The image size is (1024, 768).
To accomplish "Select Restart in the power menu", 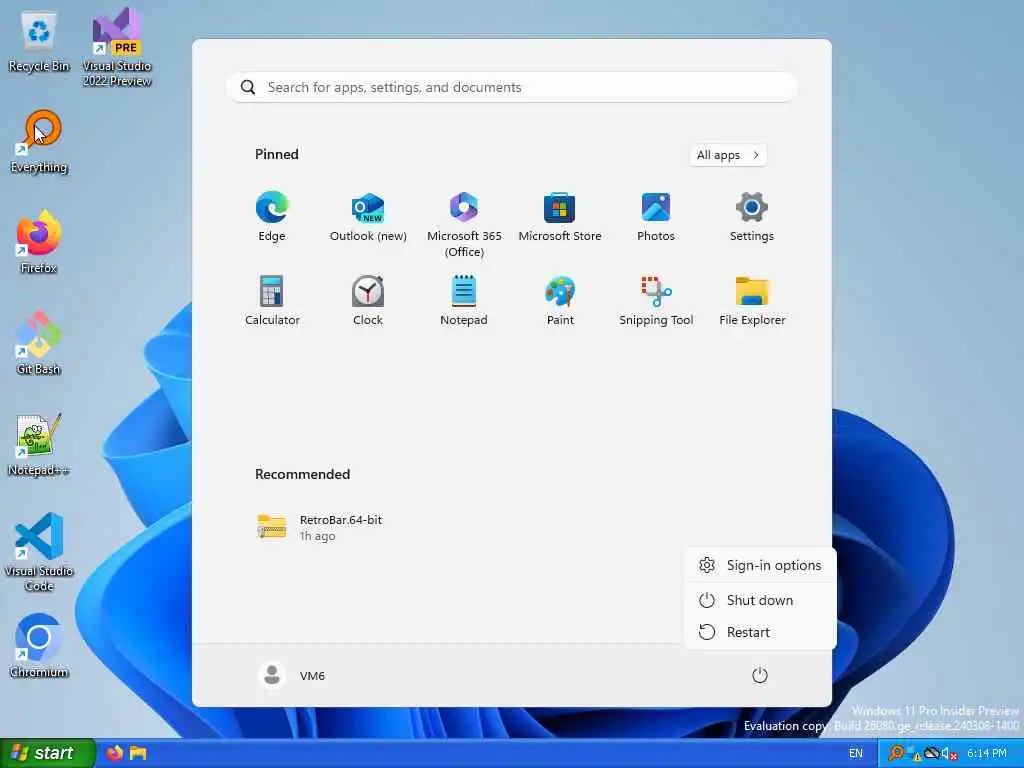I will point(760,632).
